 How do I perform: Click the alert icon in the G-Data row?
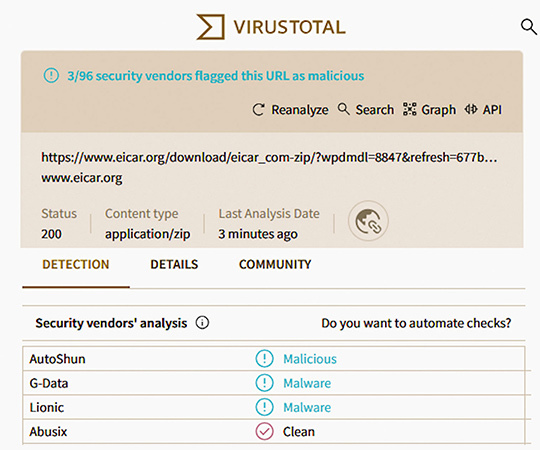(264, 383)
